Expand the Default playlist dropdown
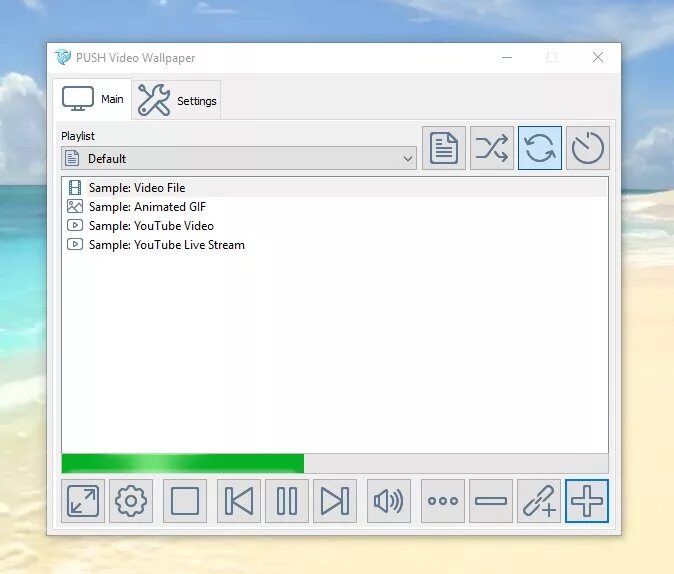The height and width of the screenshot is (574, 674). click(x=239, y=158)
